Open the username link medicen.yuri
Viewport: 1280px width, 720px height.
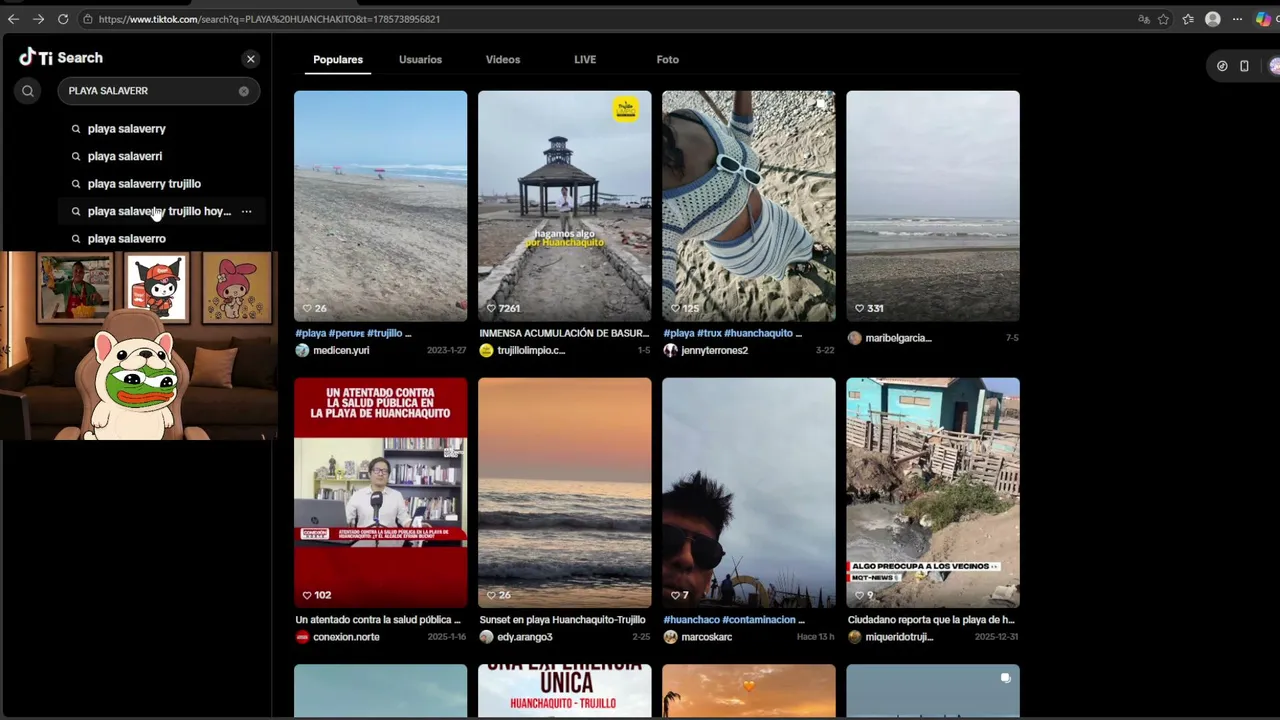(x=341, y=351)
